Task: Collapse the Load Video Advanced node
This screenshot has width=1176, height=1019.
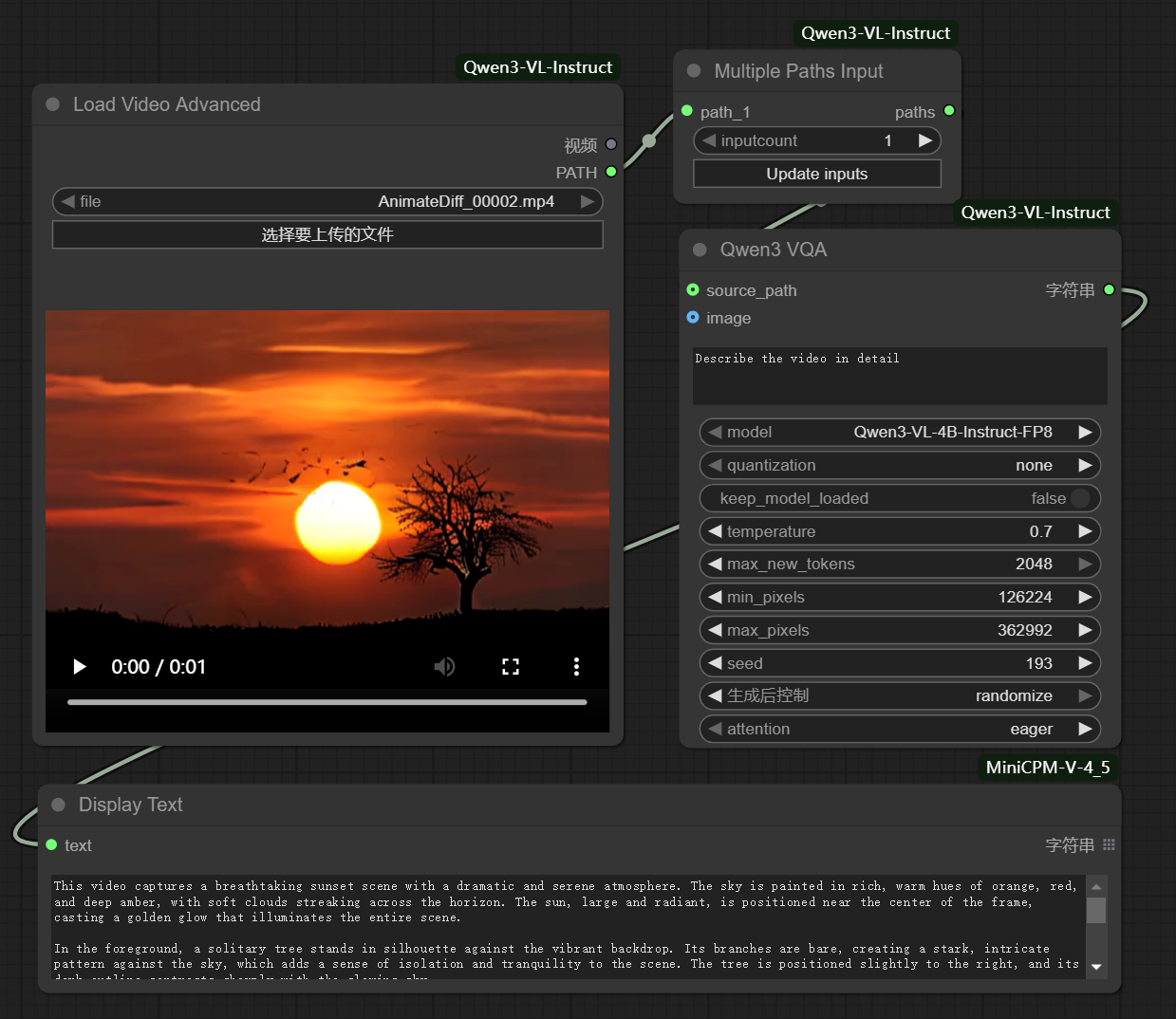Action: tap(53, 104)
